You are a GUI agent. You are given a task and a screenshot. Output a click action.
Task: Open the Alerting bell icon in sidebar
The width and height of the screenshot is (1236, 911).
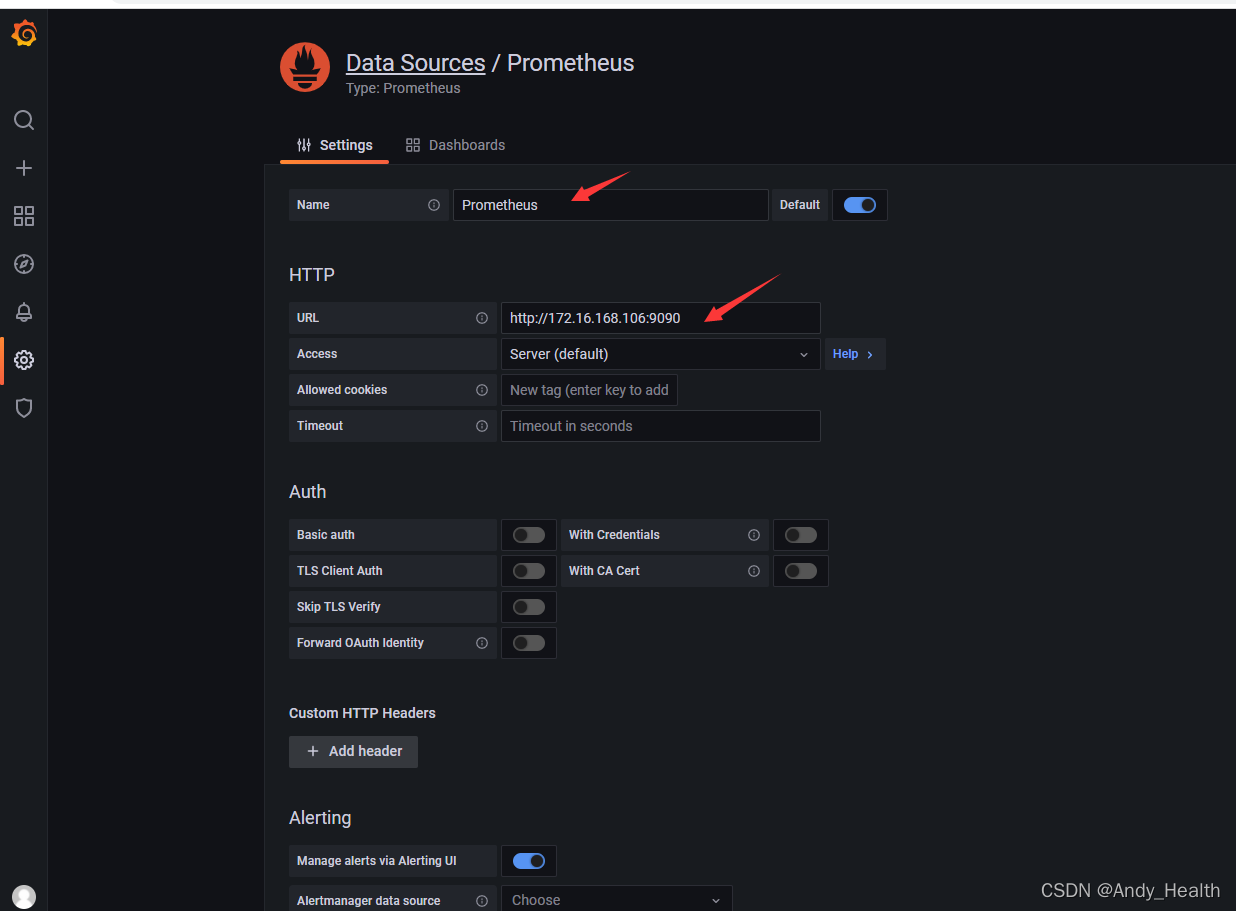(24, 312)
